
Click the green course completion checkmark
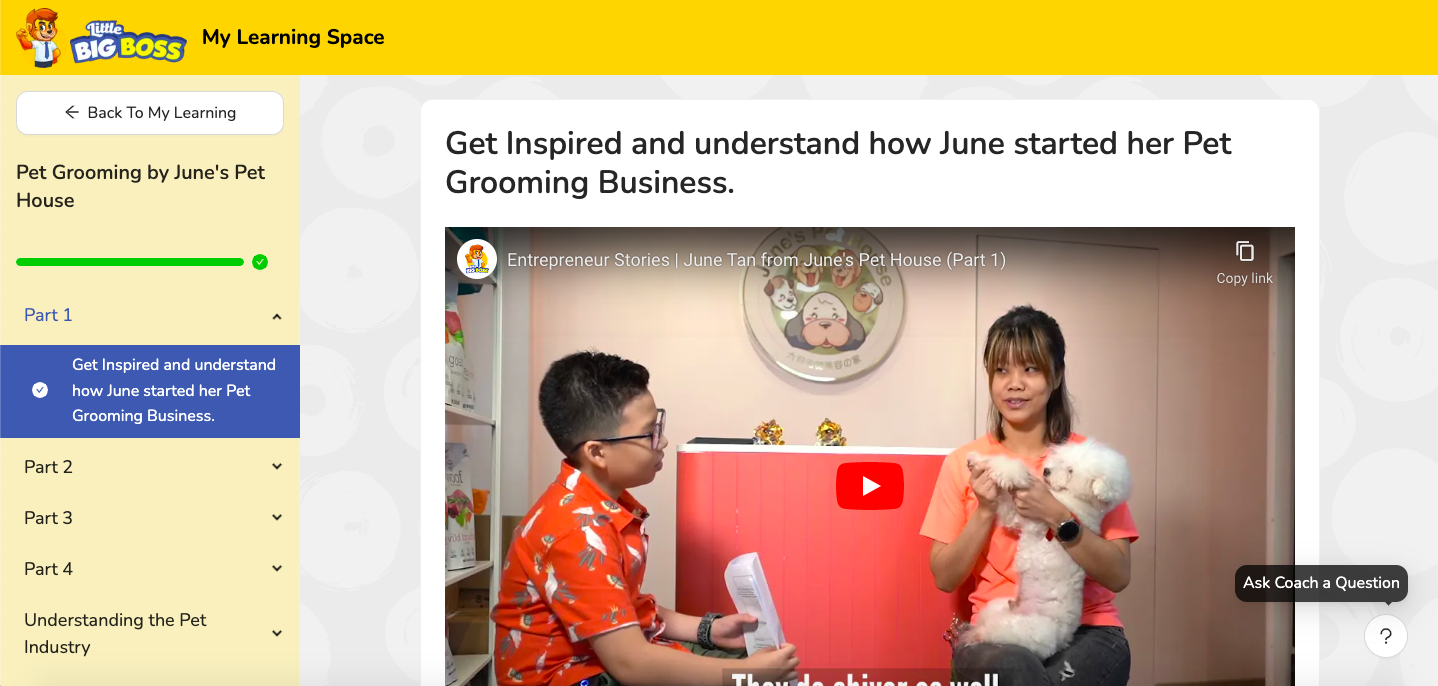tap(260, 262)
